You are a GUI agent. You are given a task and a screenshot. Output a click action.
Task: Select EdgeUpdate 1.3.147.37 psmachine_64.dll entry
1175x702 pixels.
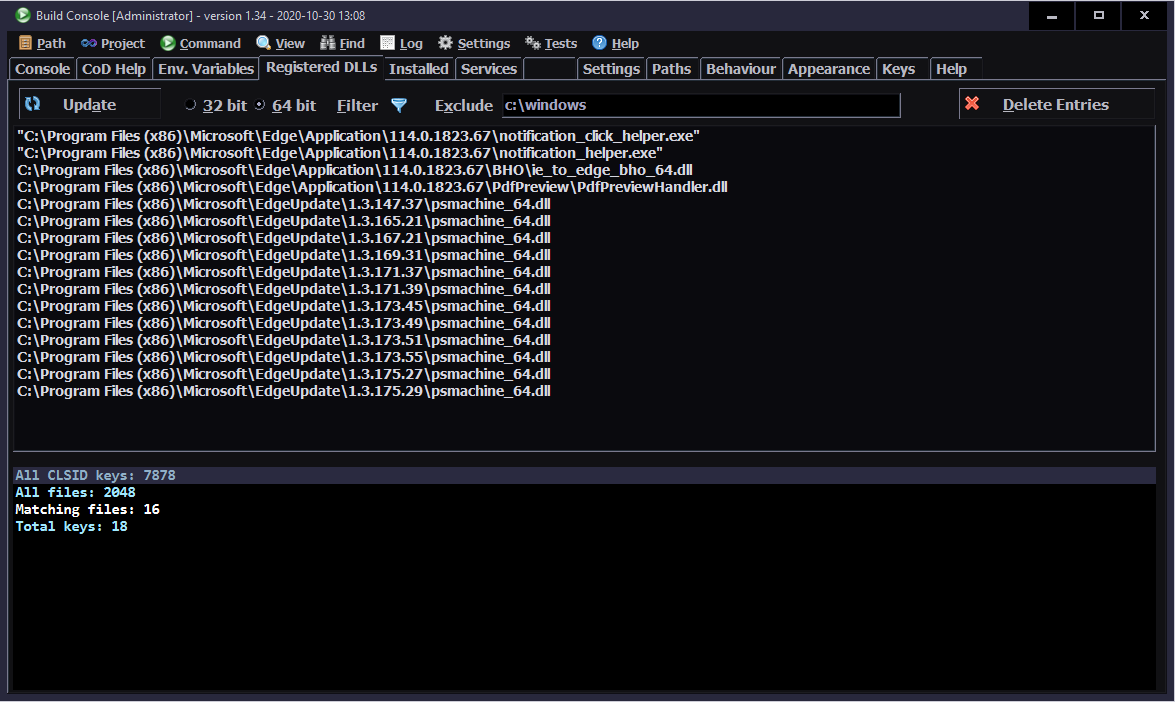[284, 204]
